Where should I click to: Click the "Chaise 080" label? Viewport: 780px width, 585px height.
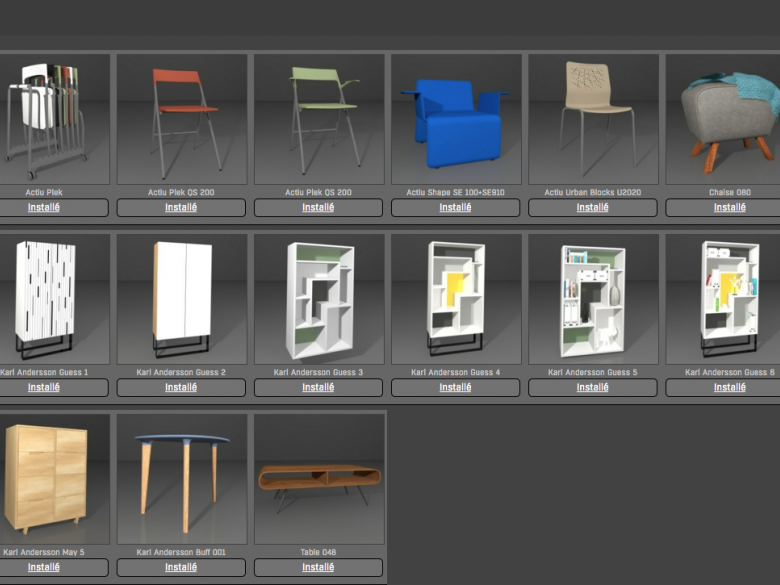pos(730,192)
